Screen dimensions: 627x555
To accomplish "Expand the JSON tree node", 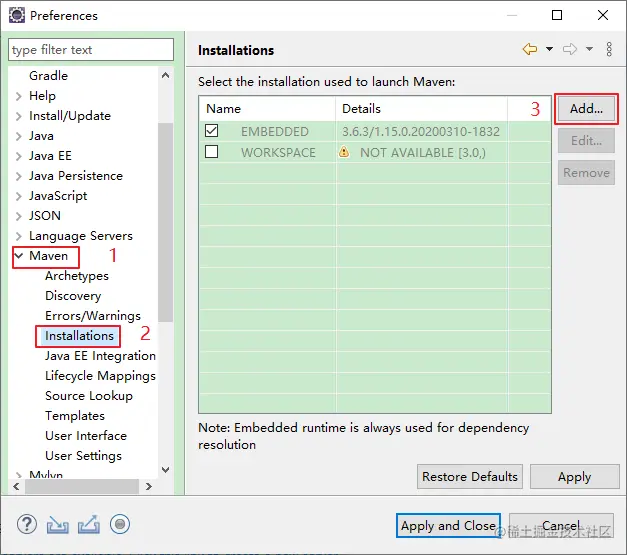I will tap(18, 216).
